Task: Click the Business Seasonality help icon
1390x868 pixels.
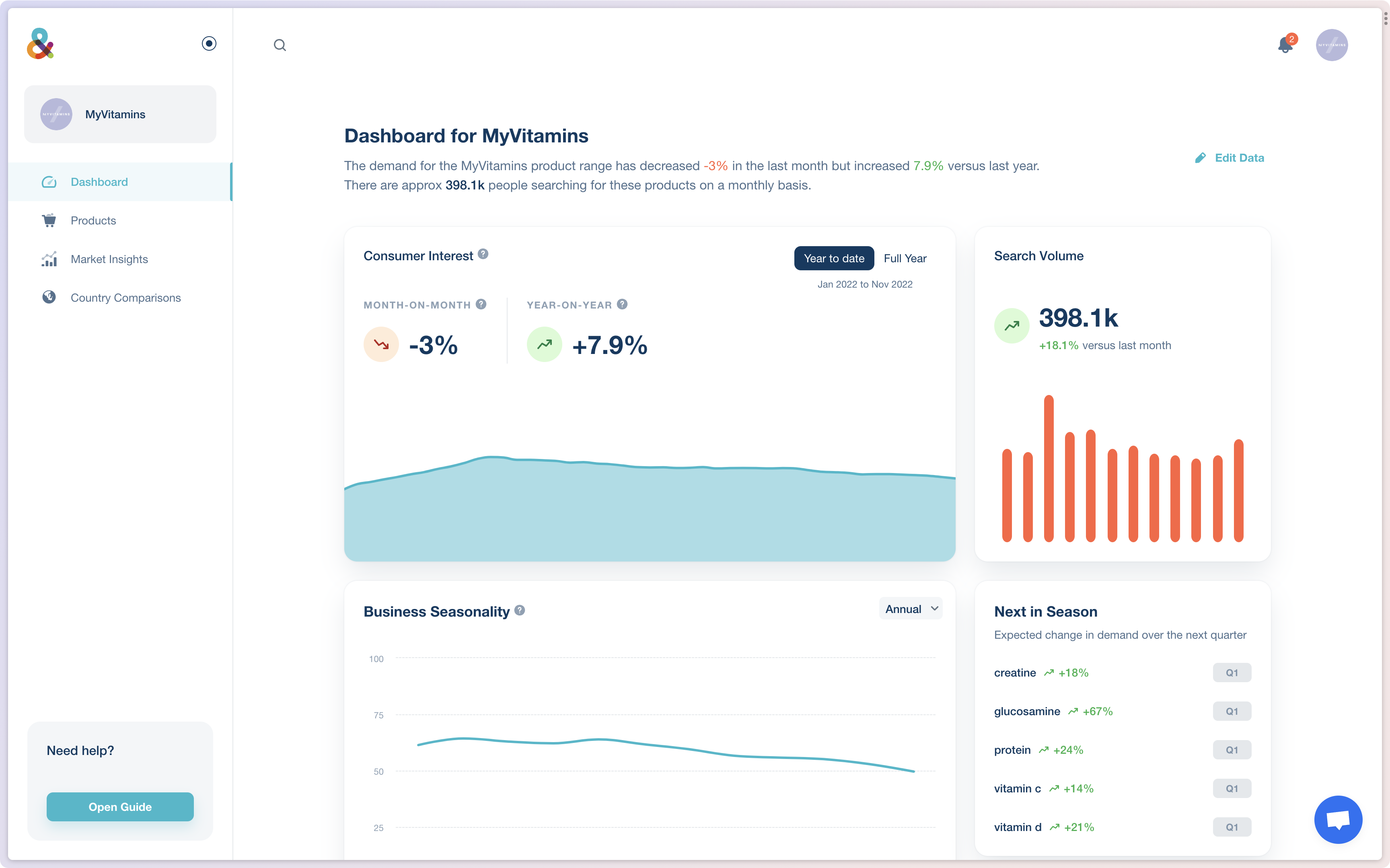Action: pyautogui.click(x=519, y=610)
